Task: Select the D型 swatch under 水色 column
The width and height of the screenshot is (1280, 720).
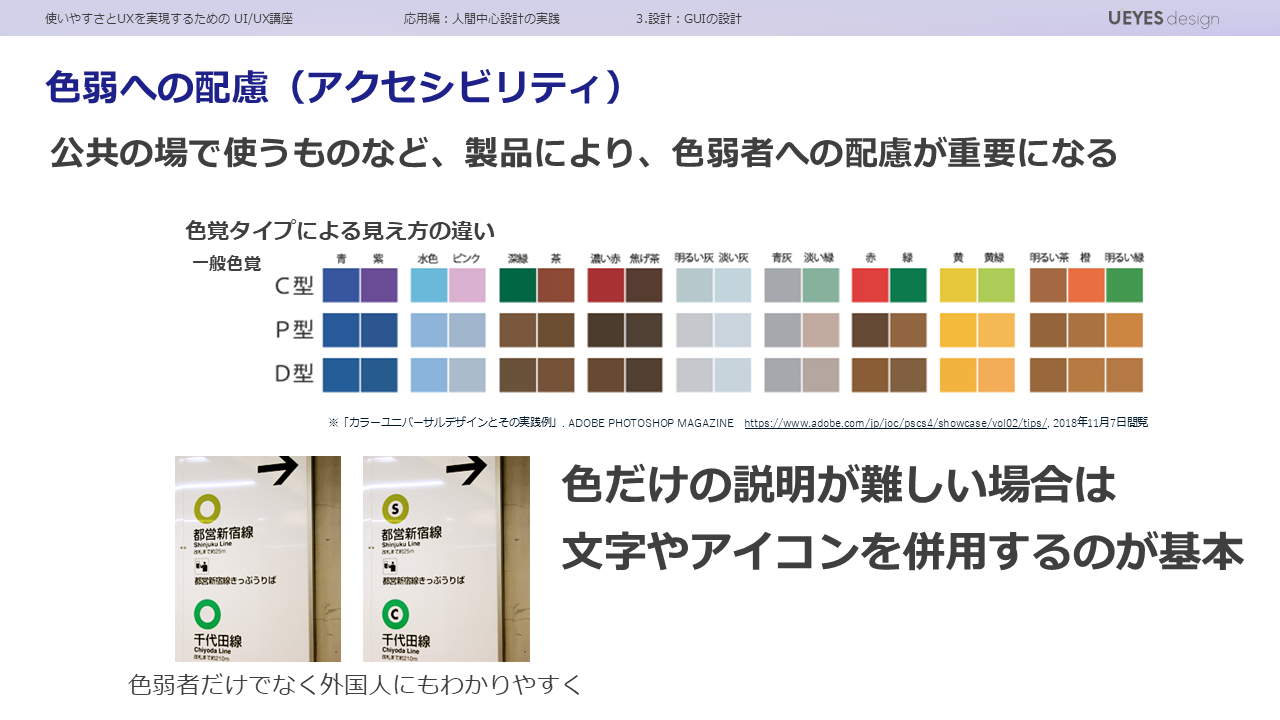Action: point(429,375)
